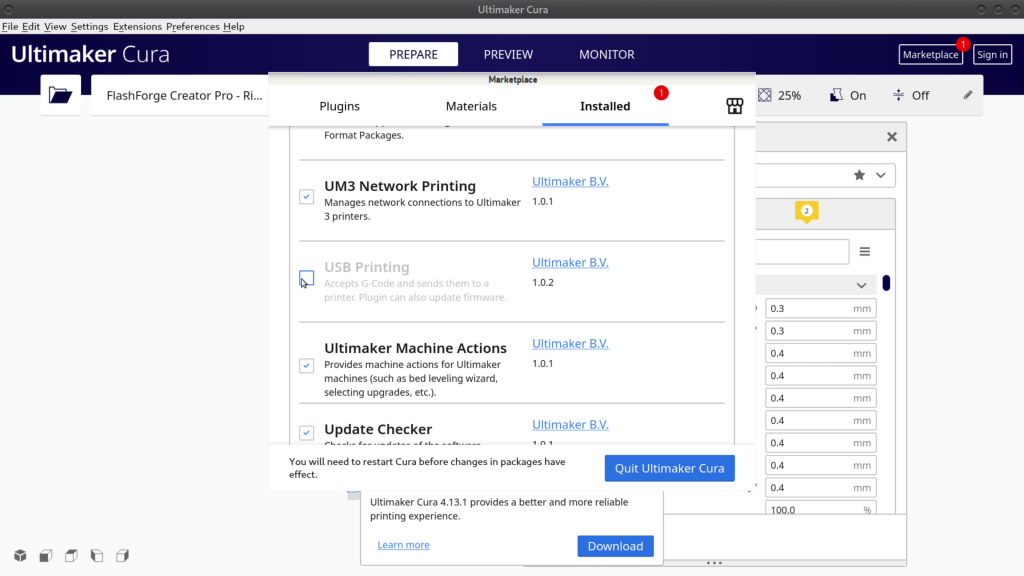This screenshot has height=576, width=1024.
Task: Switch to the Plugins tab
Action: point(340,106)
